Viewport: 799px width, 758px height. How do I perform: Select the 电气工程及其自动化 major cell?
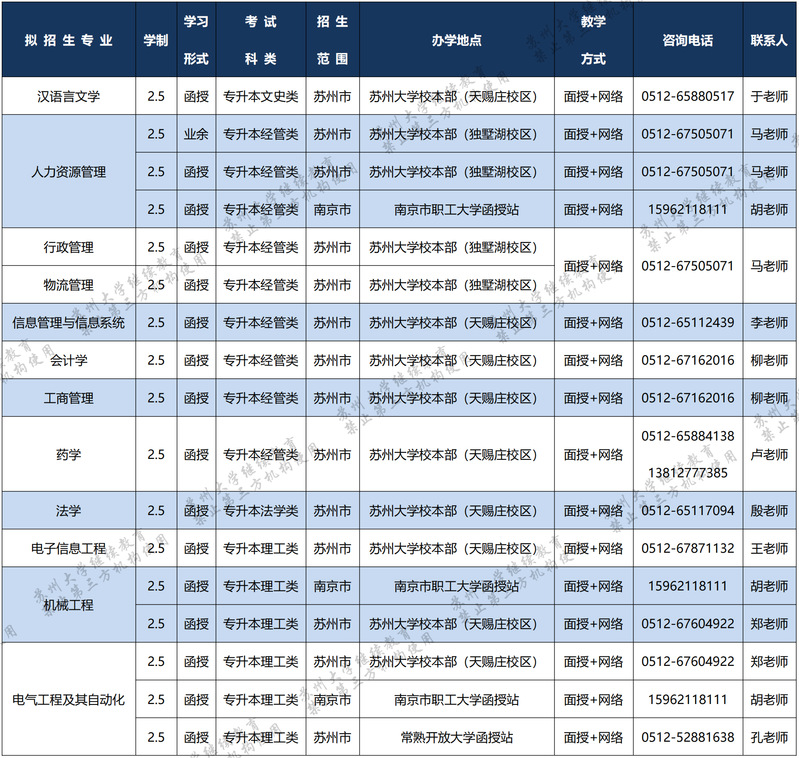click(x=69, y=700)
